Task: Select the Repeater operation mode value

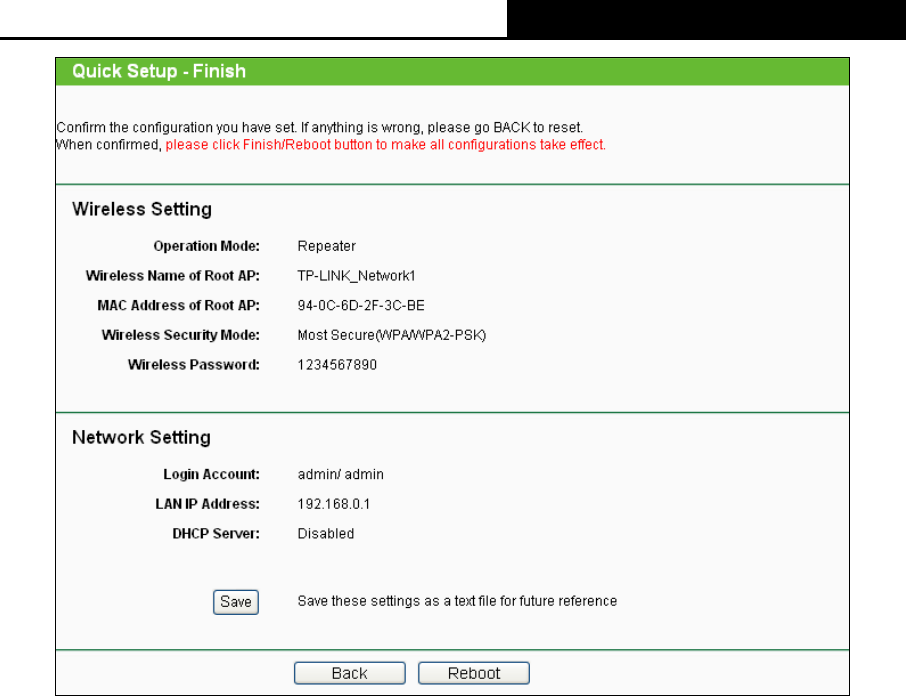Action: coord(327,246)
